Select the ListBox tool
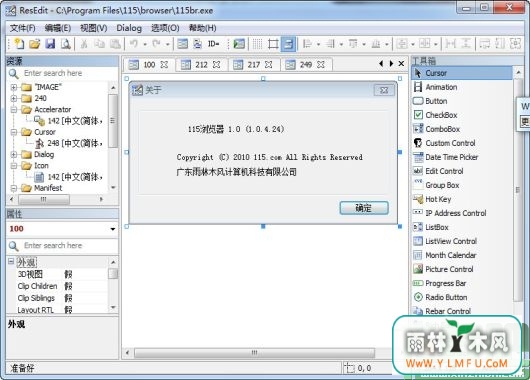Viewport: 530px width, 380px height. [x=462, y=228]
